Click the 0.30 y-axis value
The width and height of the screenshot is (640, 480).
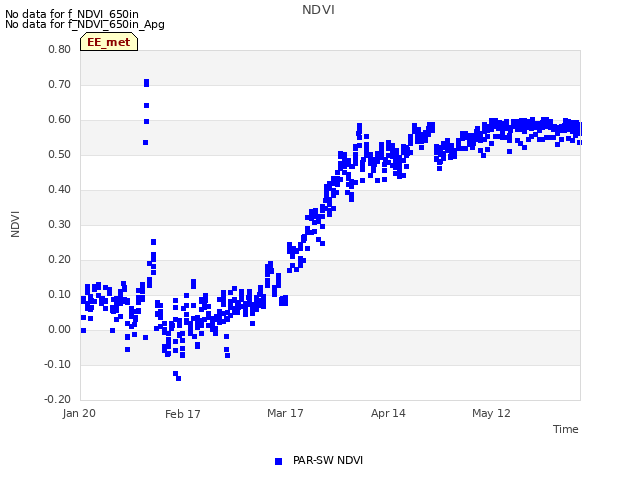[60, 224]
